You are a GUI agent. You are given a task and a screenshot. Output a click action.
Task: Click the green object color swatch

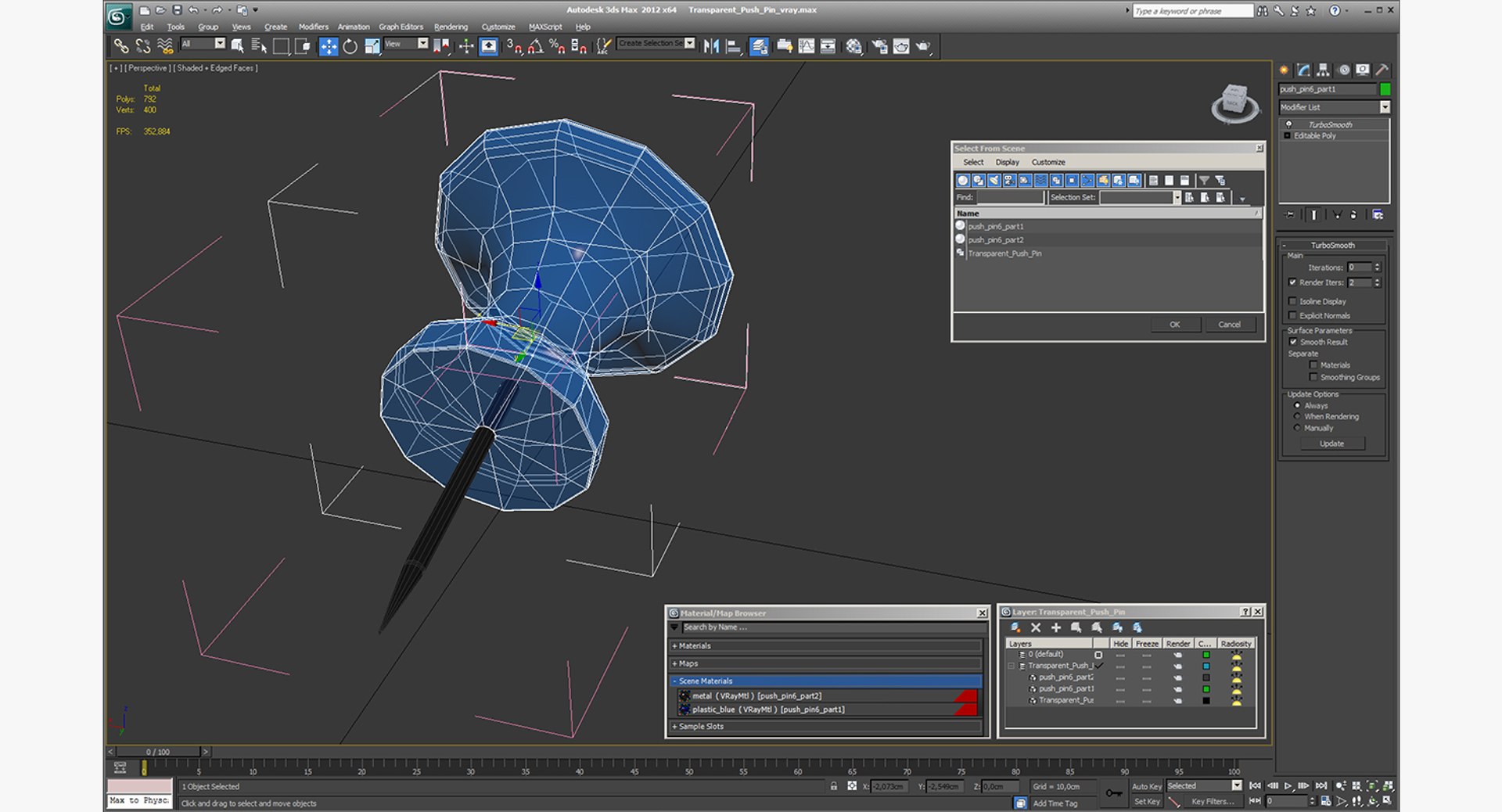pyautogui.click(x=1385, y=89)
